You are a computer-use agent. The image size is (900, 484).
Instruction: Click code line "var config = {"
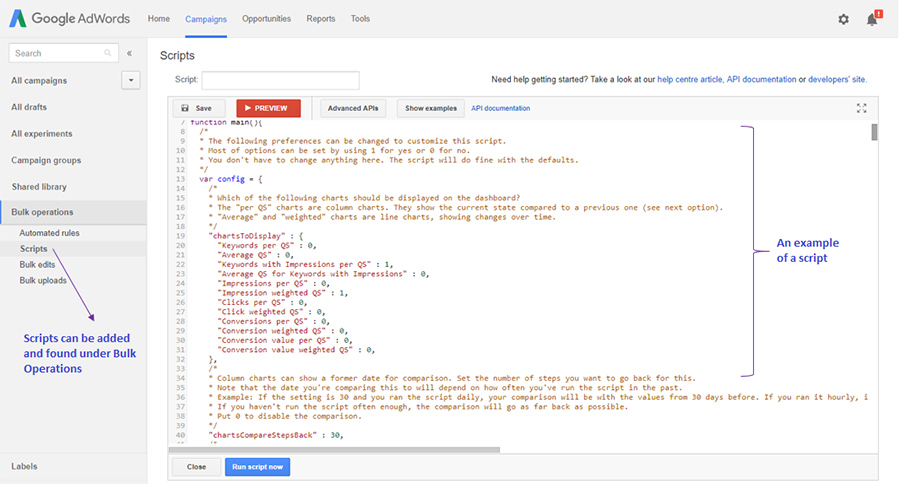231,179
